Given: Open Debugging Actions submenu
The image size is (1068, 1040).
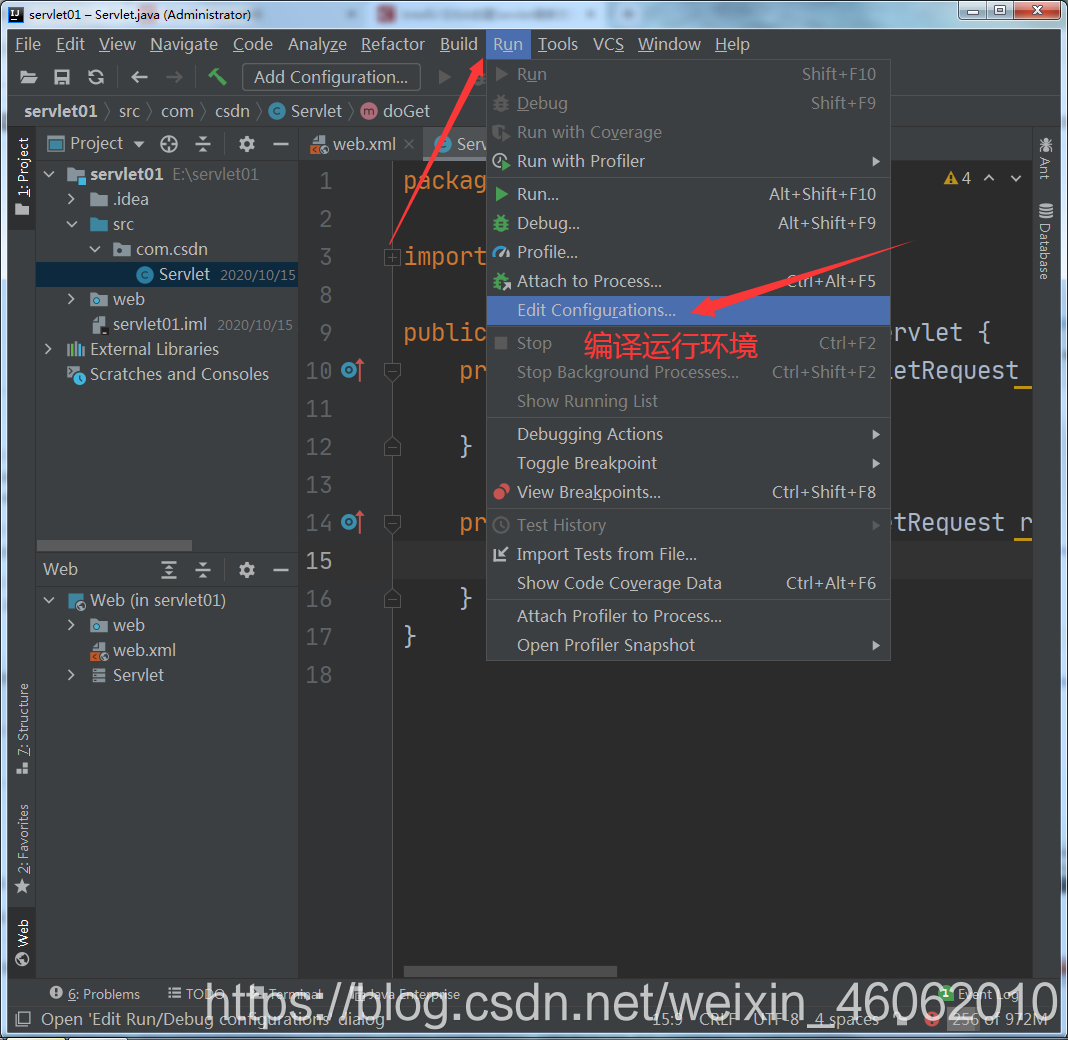Looking at the screenshot, I should (688, 435).
